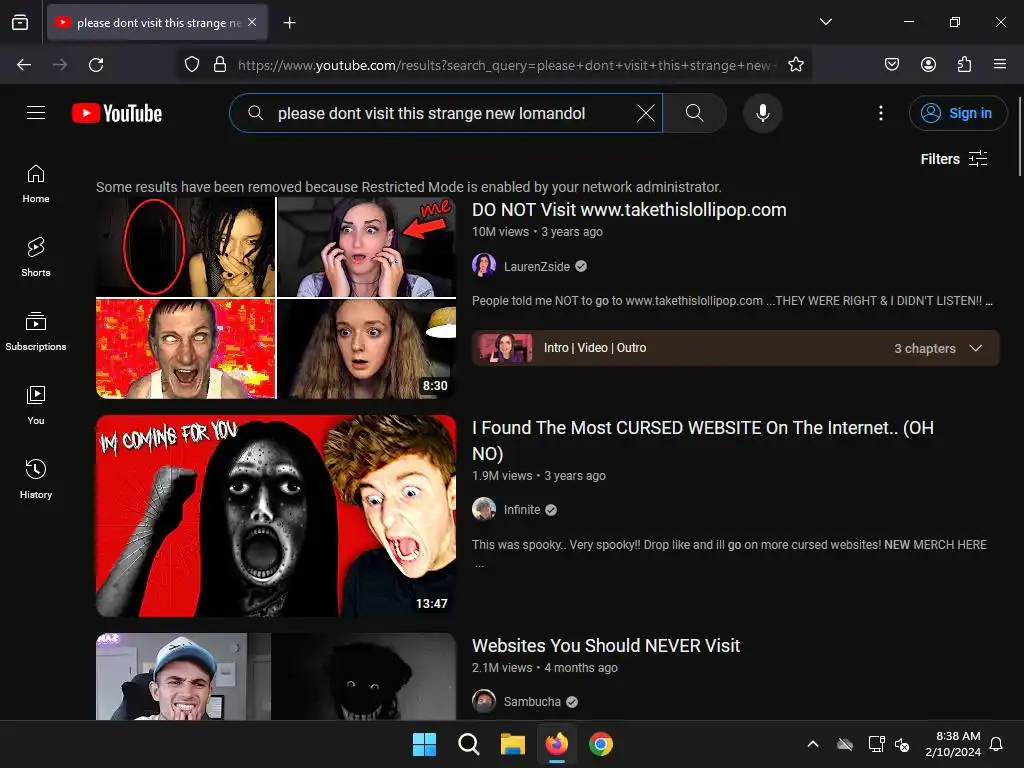Open the clock showing 8:38 AM

[x=953, y=744]
